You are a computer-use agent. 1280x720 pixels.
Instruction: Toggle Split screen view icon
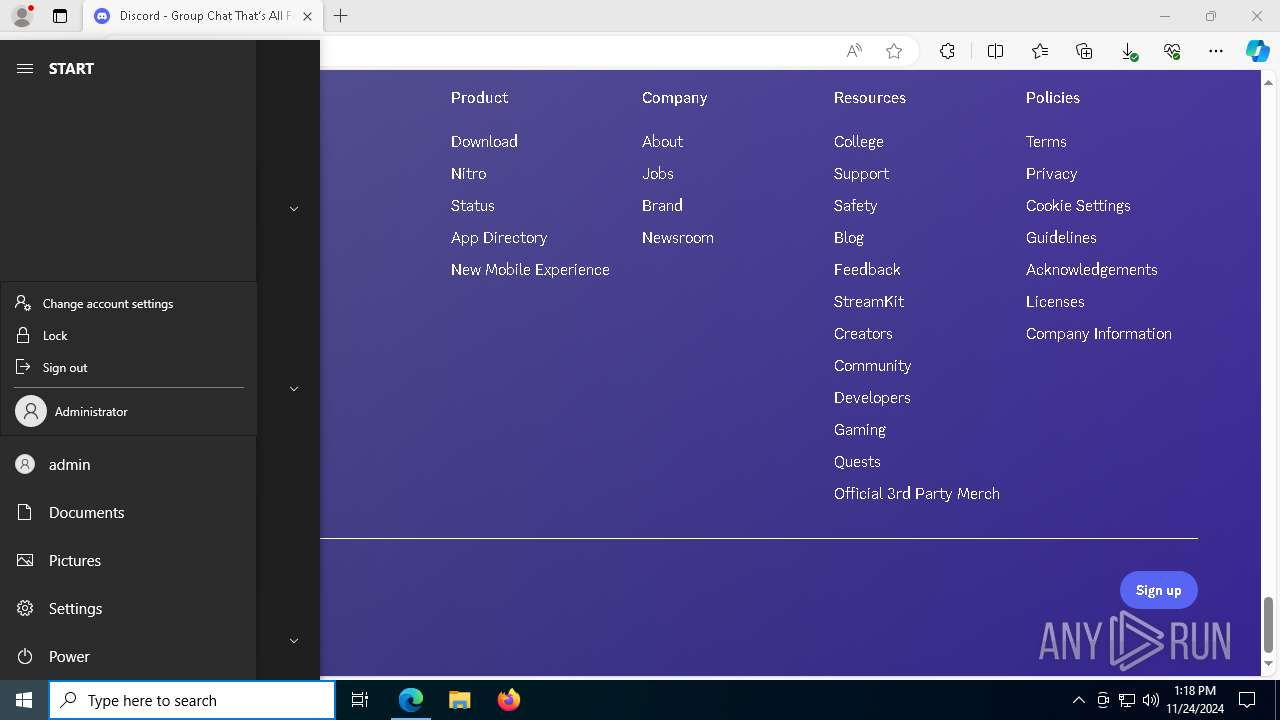(x=995, y=51)
